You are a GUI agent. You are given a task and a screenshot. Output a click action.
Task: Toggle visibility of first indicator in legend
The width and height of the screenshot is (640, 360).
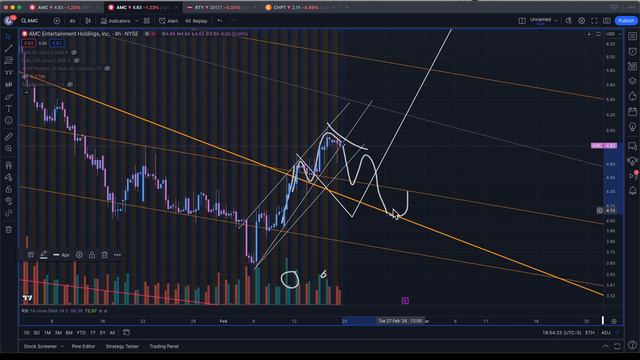click(74, 53)
